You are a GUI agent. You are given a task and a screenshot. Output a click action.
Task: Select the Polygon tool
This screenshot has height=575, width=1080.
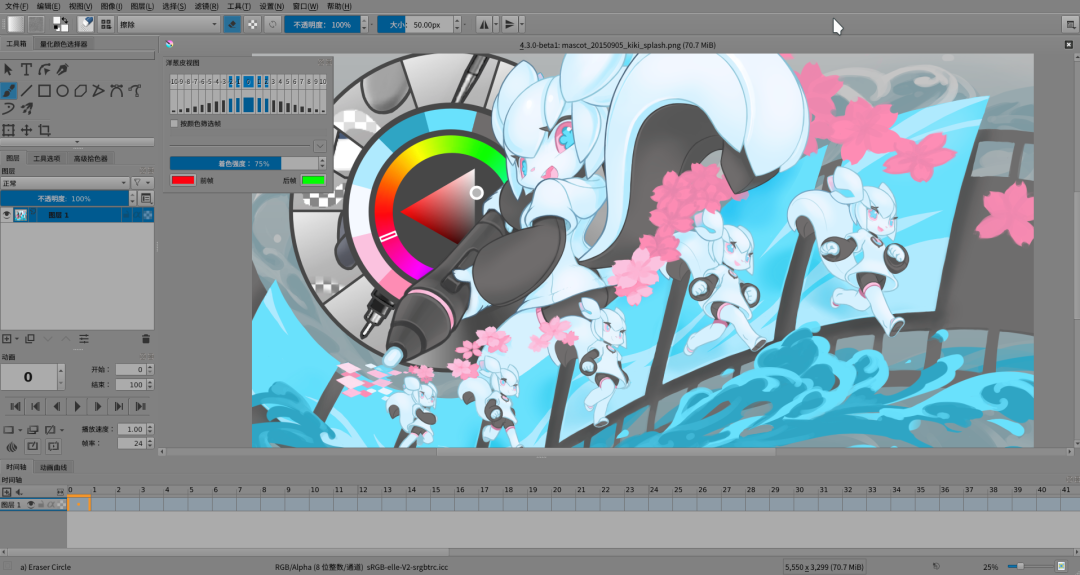(x=81, y=90)
